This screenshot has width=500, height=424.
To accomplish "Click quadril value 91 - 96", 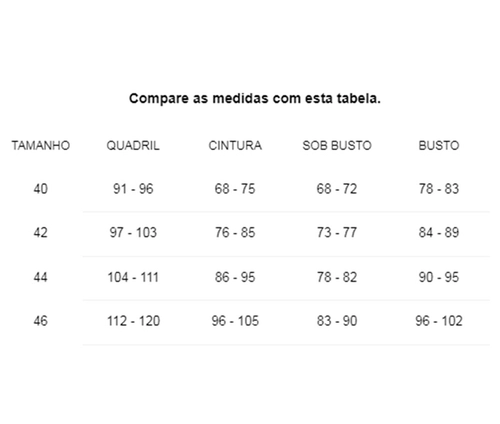I will click(133, 189).
